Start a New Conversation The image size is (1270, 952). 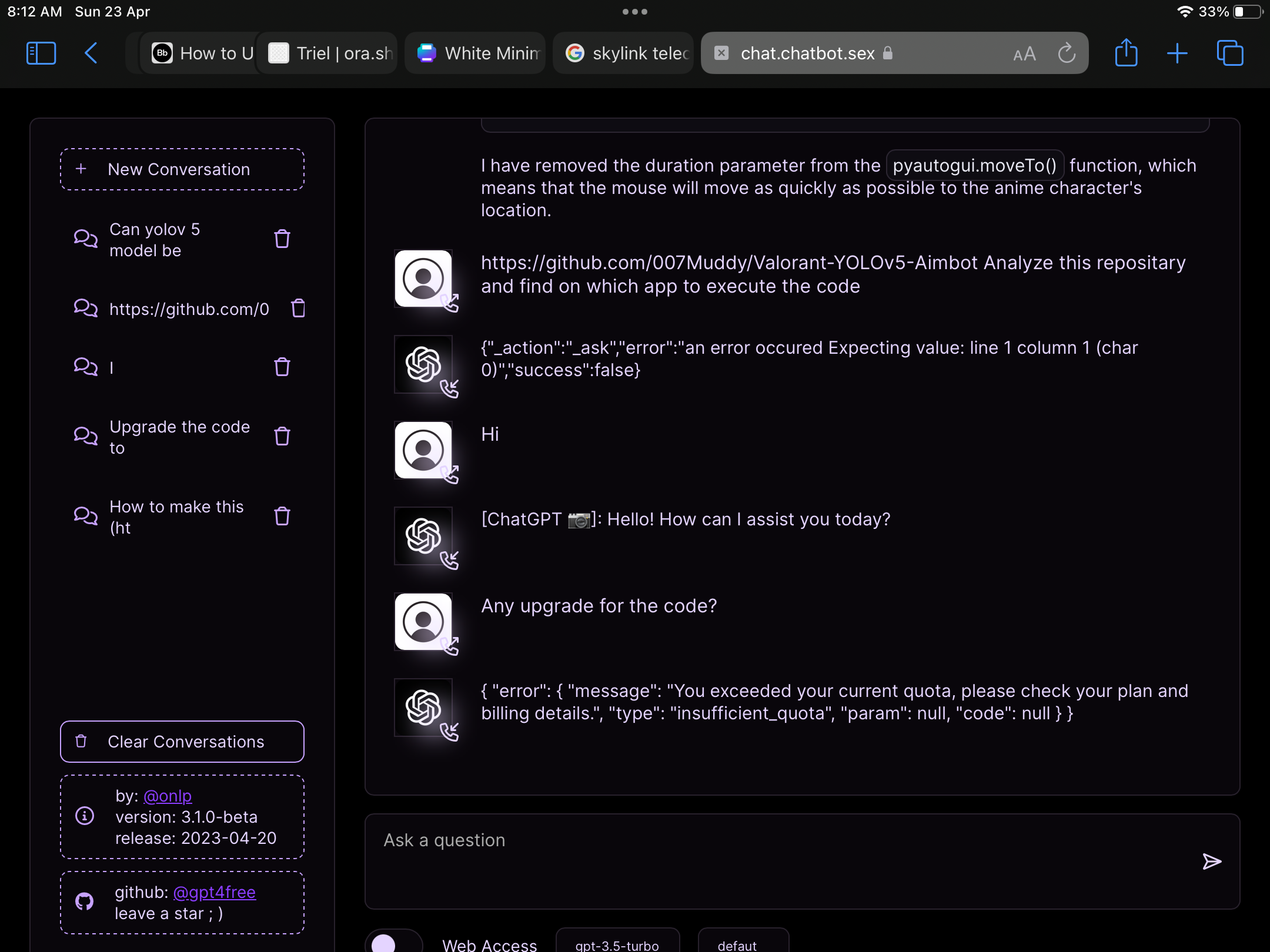[182, 169]
